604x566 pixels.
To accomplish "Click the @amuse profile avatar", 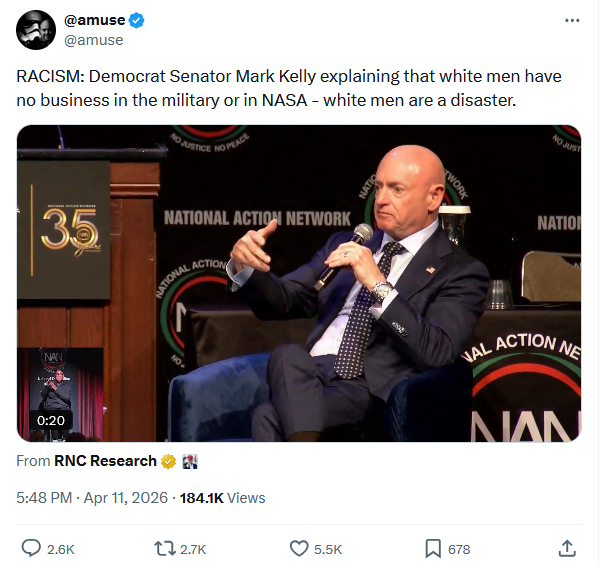I will click(x=35, y=30).
